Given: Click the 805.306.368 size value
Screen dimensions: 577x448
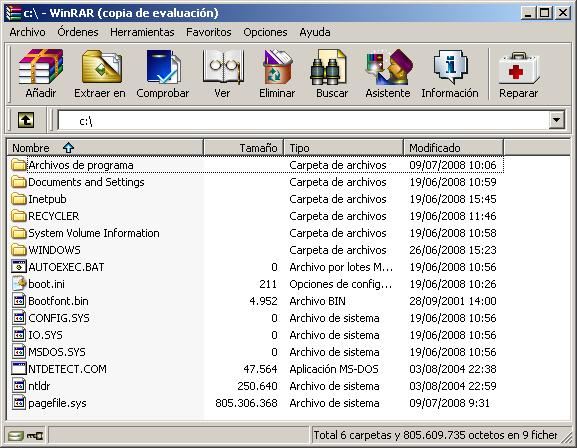Looking at the screenshot, I should 246,403.
